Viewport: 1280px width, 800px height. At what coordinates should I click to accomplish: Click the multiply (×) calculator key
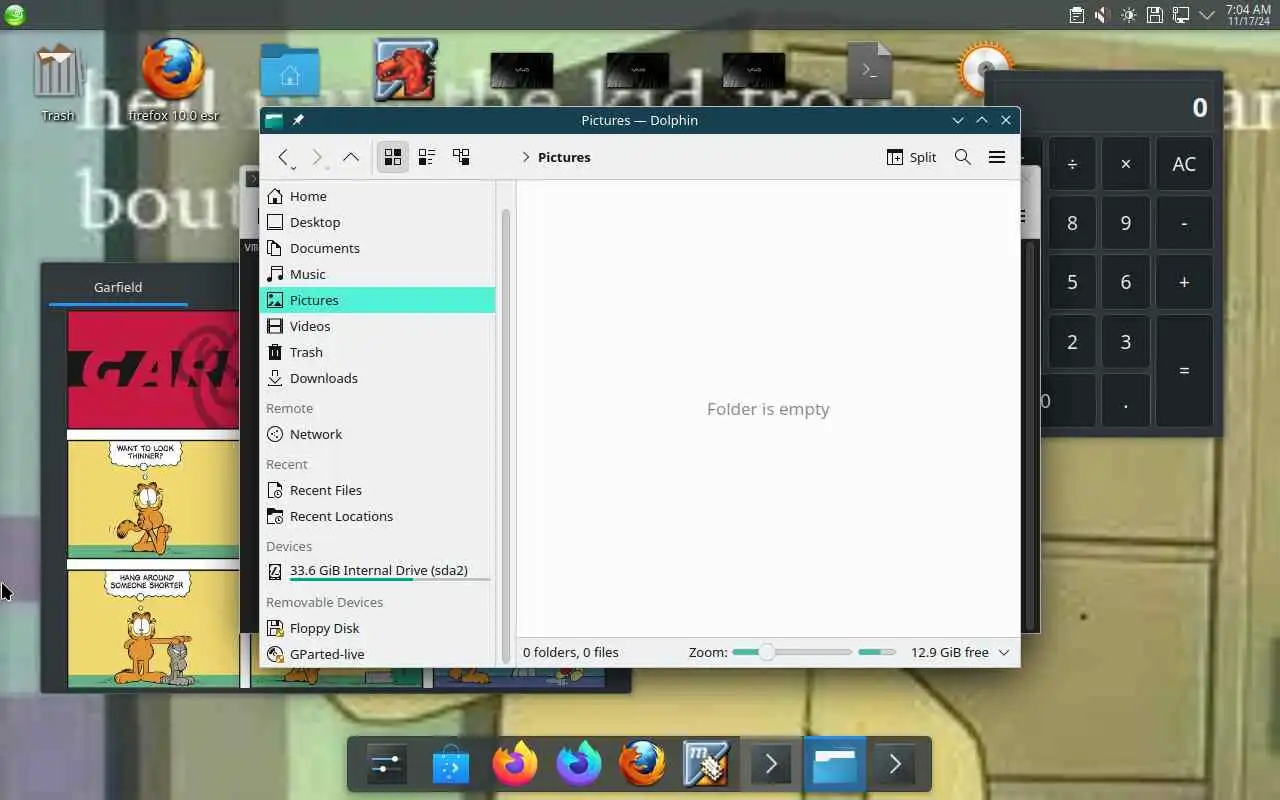point(1126,165)
